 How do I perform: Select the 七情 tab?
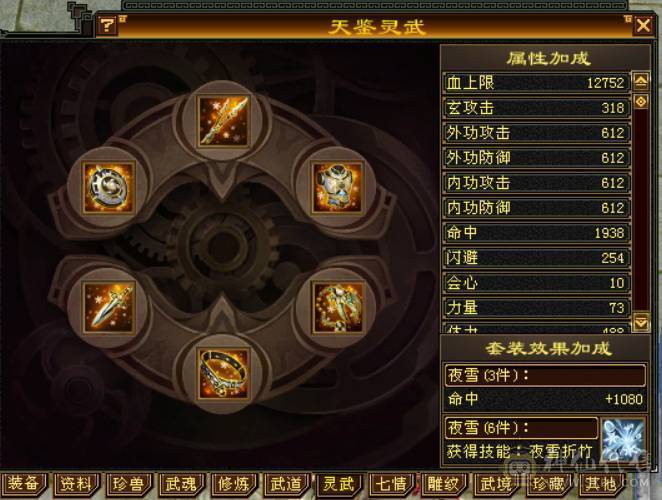[391, 484]
